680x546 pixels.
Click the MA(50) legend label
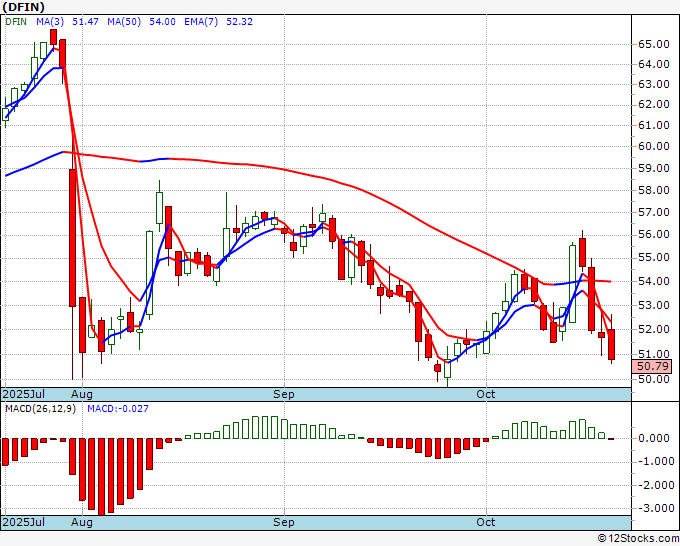[x=124, y=21]
